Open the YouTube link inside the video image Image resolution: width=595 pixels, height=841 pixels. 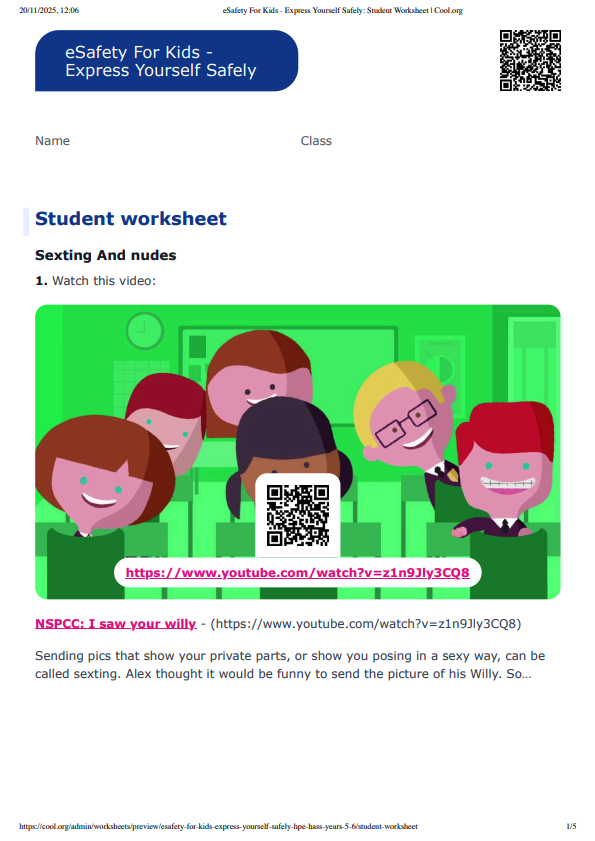[297, 573]
